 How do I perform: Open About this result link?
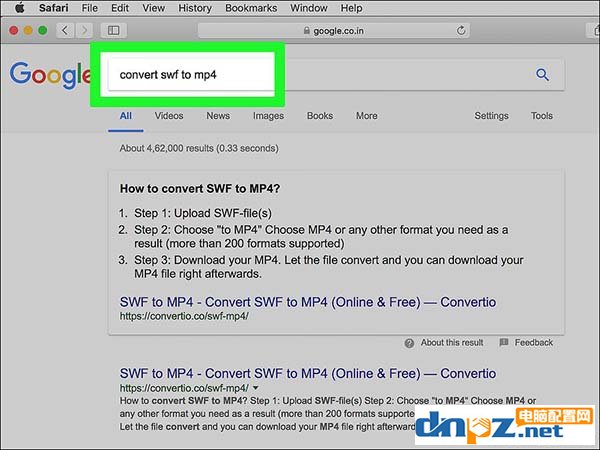click(x=452, y=342)
